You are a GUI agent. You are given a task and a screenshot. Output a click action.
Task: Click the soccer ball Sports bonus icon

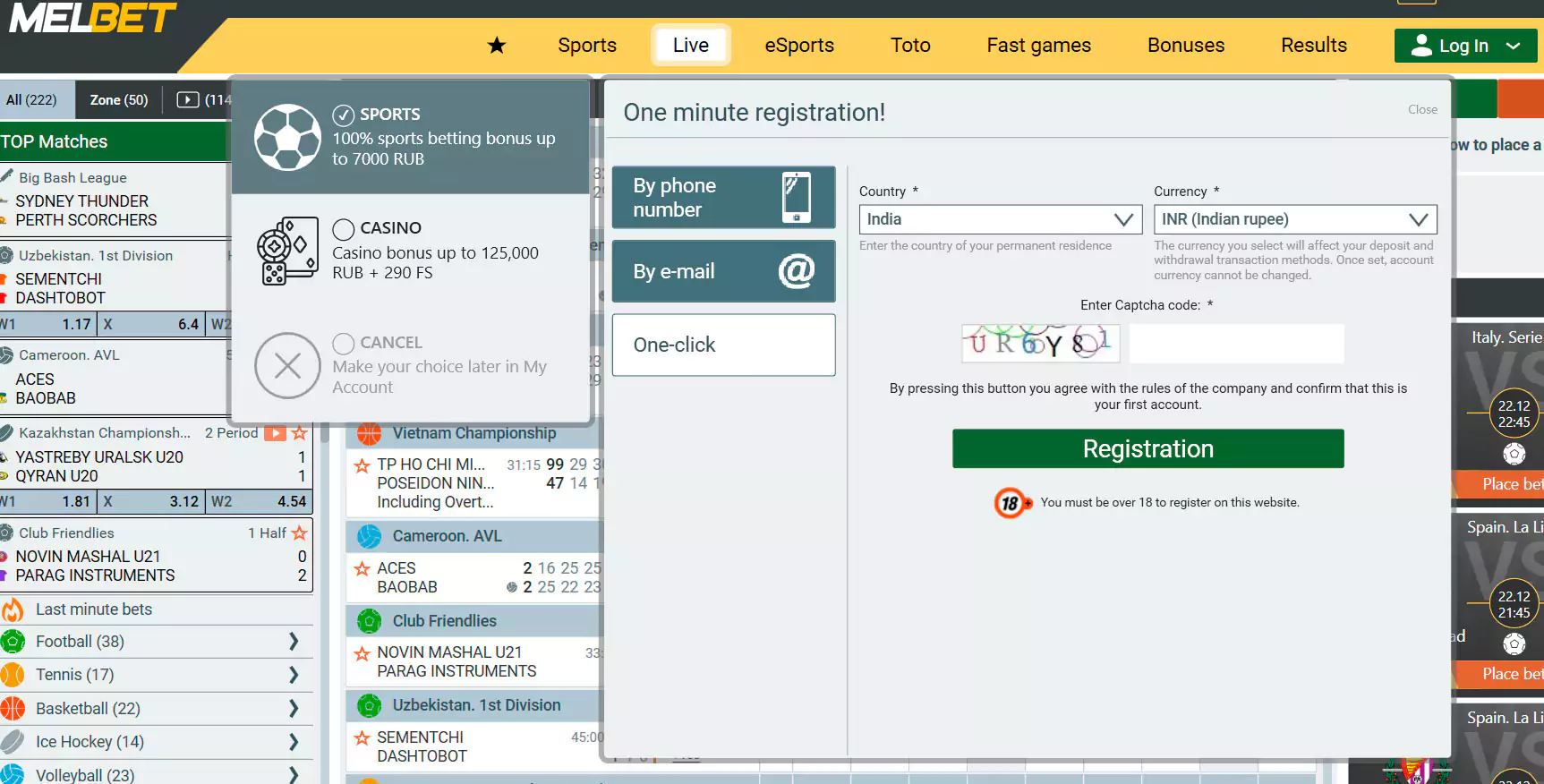pos(287,138)
